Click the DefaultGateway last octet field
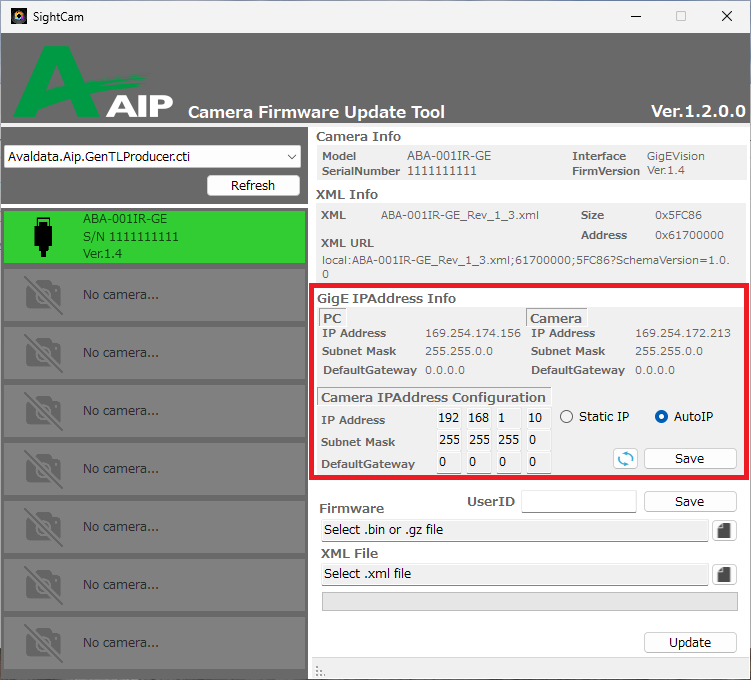This screenshot has width=751, height=680. click(x=538, y=462)
